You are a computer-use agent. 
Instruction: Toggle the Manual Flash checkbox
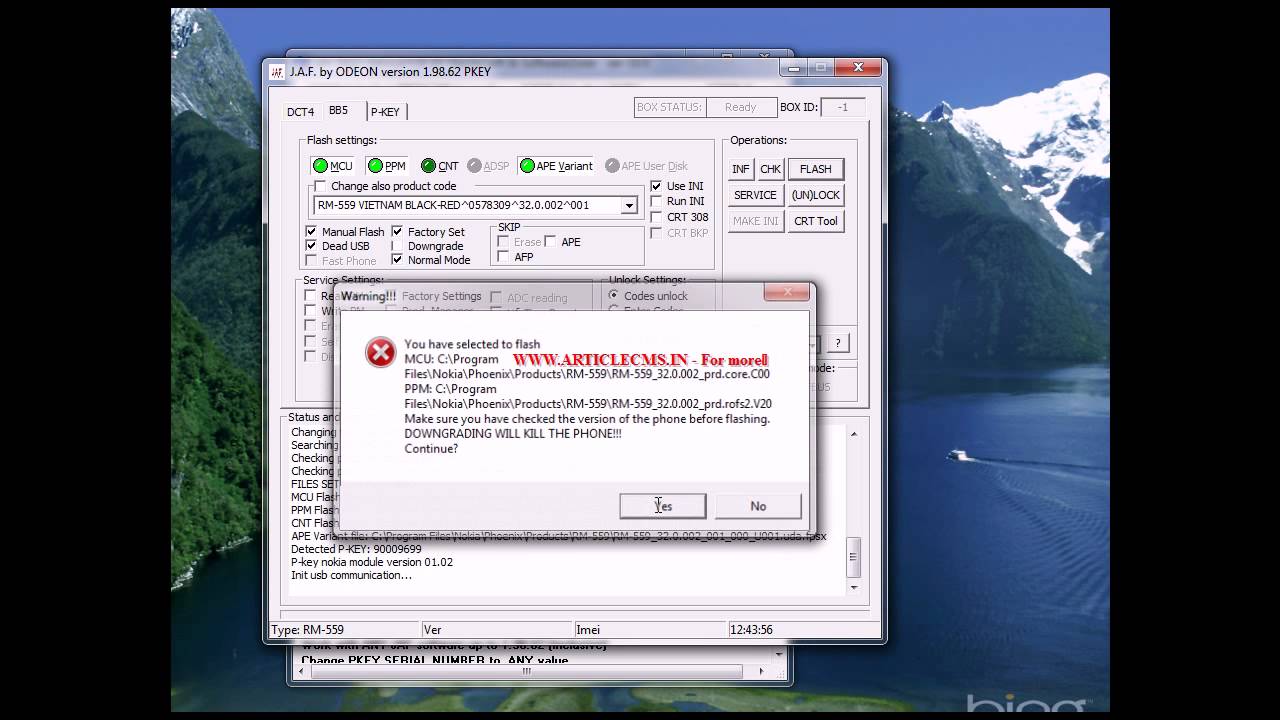[x=311, y=232]
